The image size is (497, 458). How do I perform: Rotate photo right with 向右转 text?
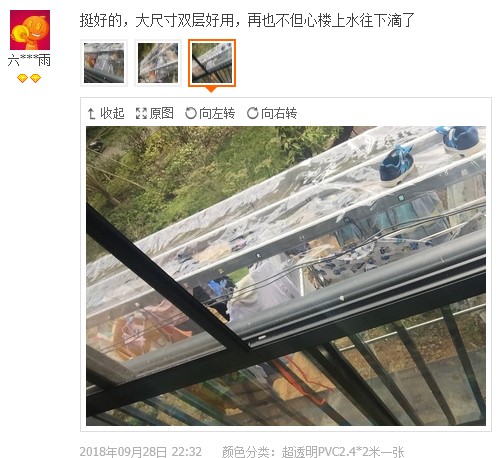click(x=279, y=113)
